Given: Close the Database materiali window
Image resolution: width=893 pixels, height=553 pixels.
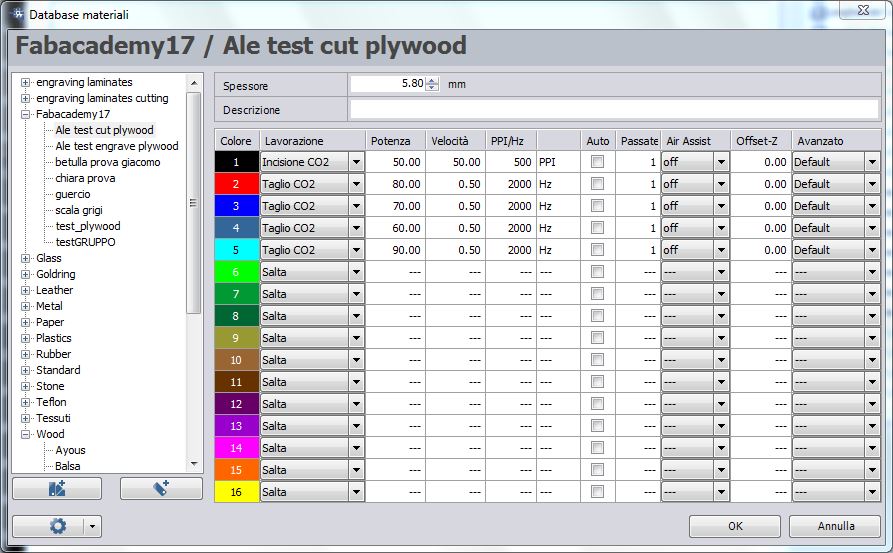Looking at the screenshot, I should (862, 10).
